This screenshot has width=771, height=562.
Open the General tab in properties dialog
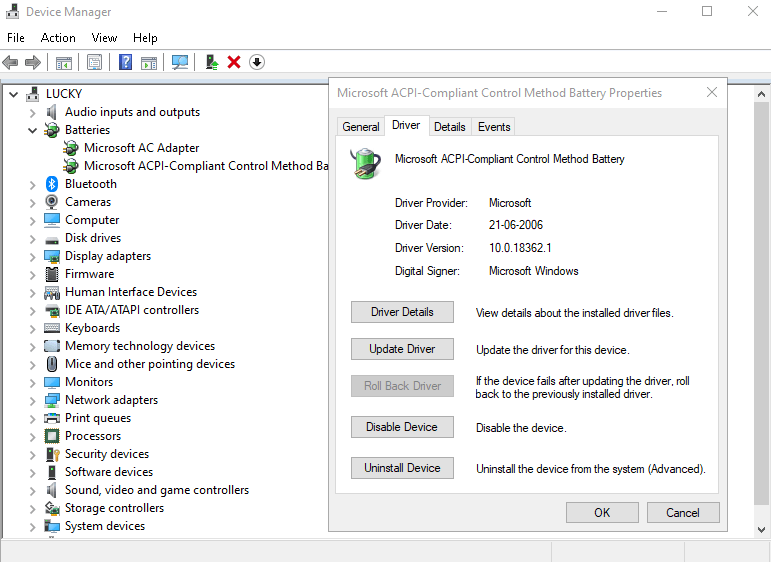pyautogui.click(x=360, y=127)
